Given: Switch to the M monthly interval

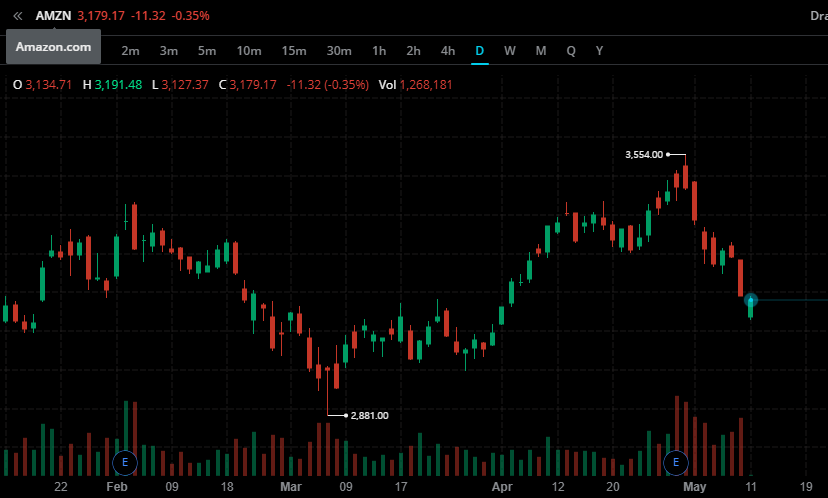Looking at the screenshot, I should tap(541, 51).
